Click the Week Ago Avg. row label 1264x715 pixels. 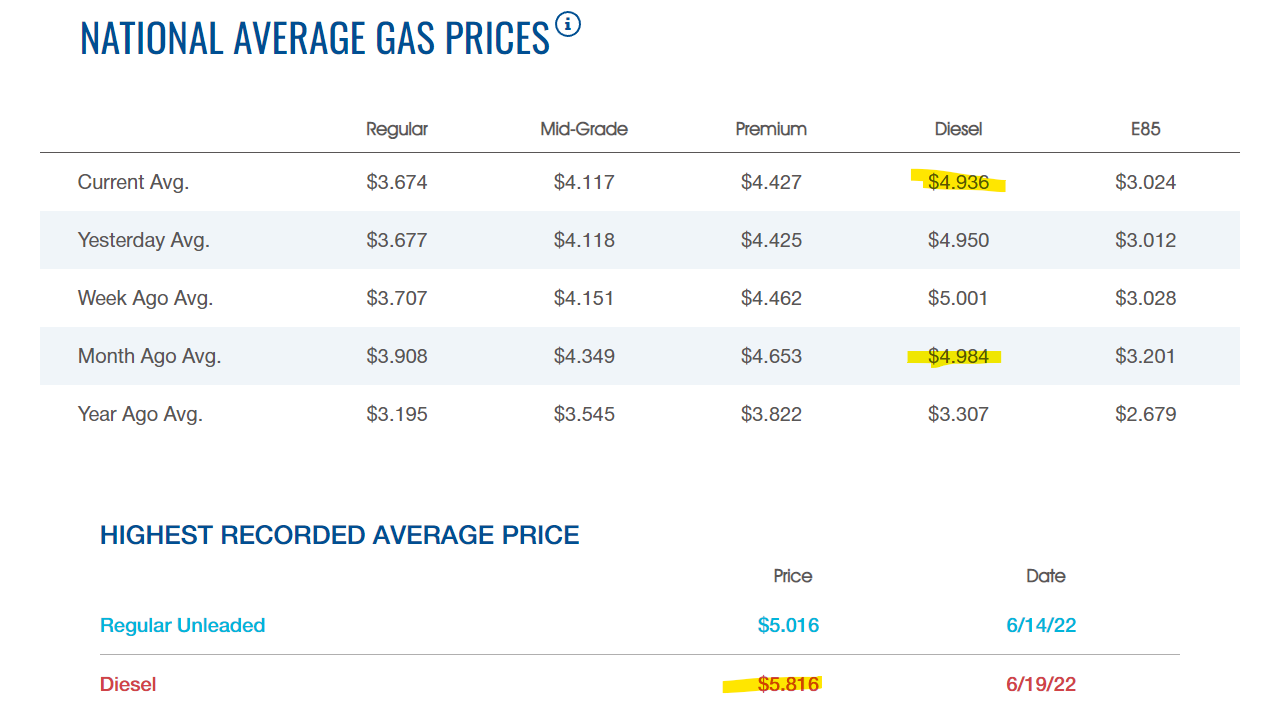tap(146, 298)
